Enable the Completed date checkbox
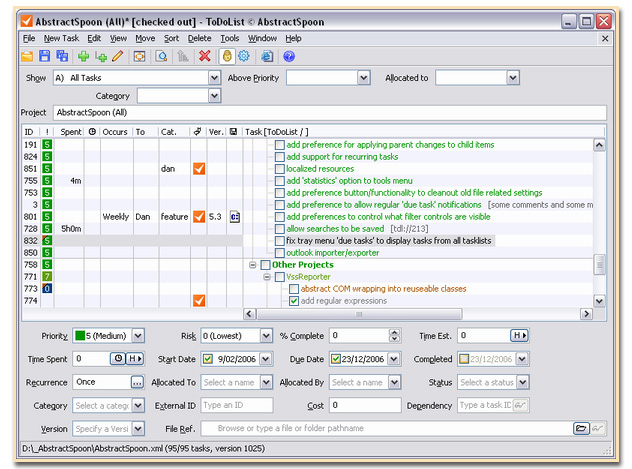Image resolution: width=632 pixels, height=469 pixels. 464,359
